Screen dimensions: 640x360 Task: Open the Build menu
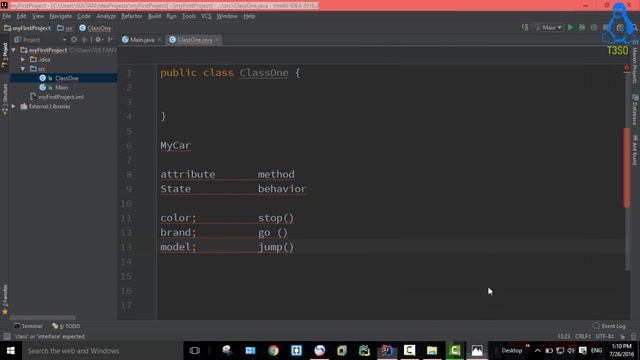pos(154,16)
